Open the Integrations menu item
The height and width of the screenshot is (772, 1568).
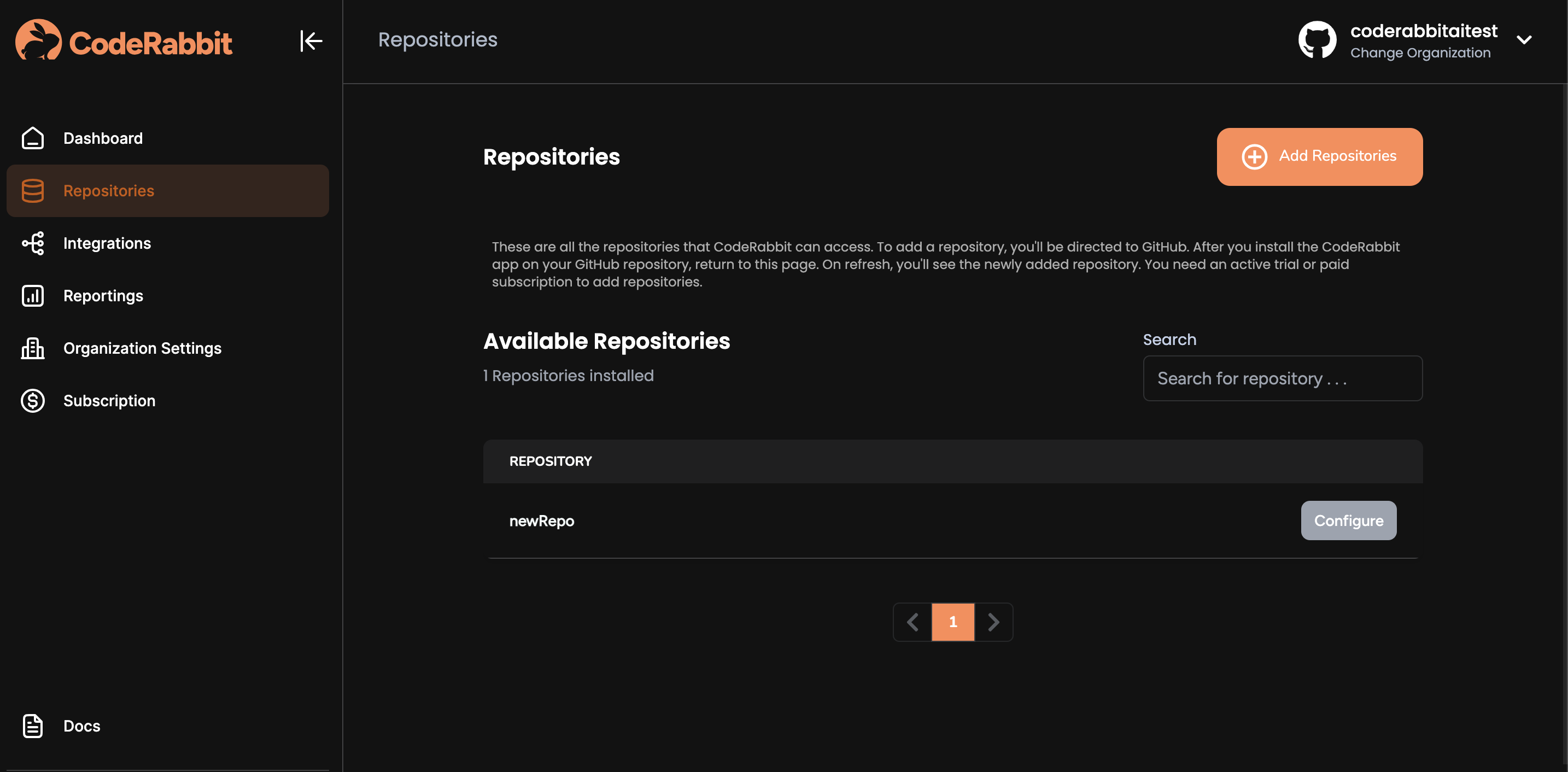[x=107, y=243]
